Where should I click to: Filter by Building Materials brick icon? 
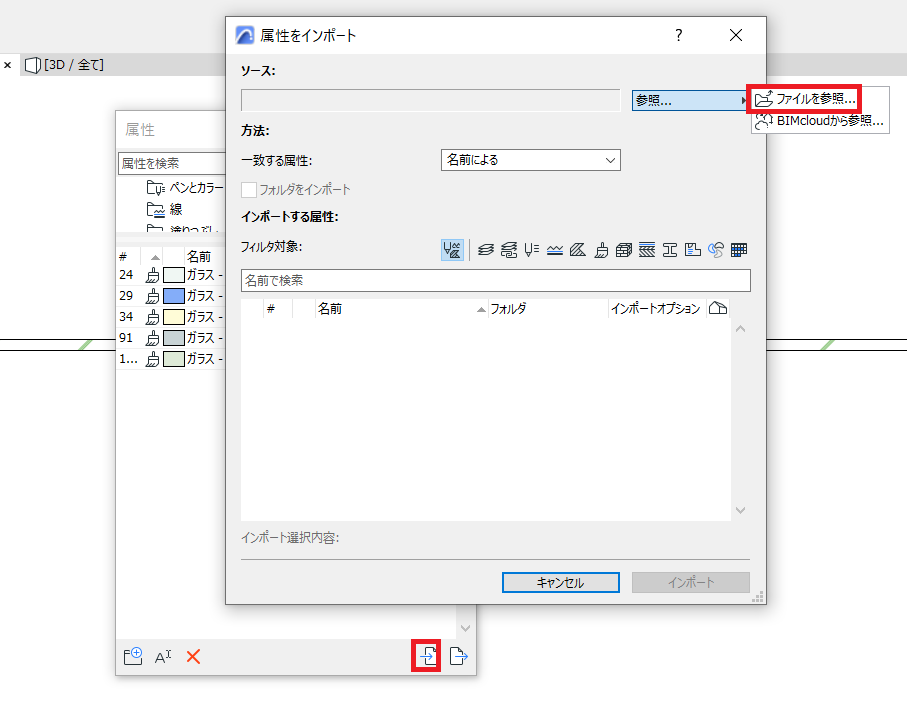pos(624,250)
